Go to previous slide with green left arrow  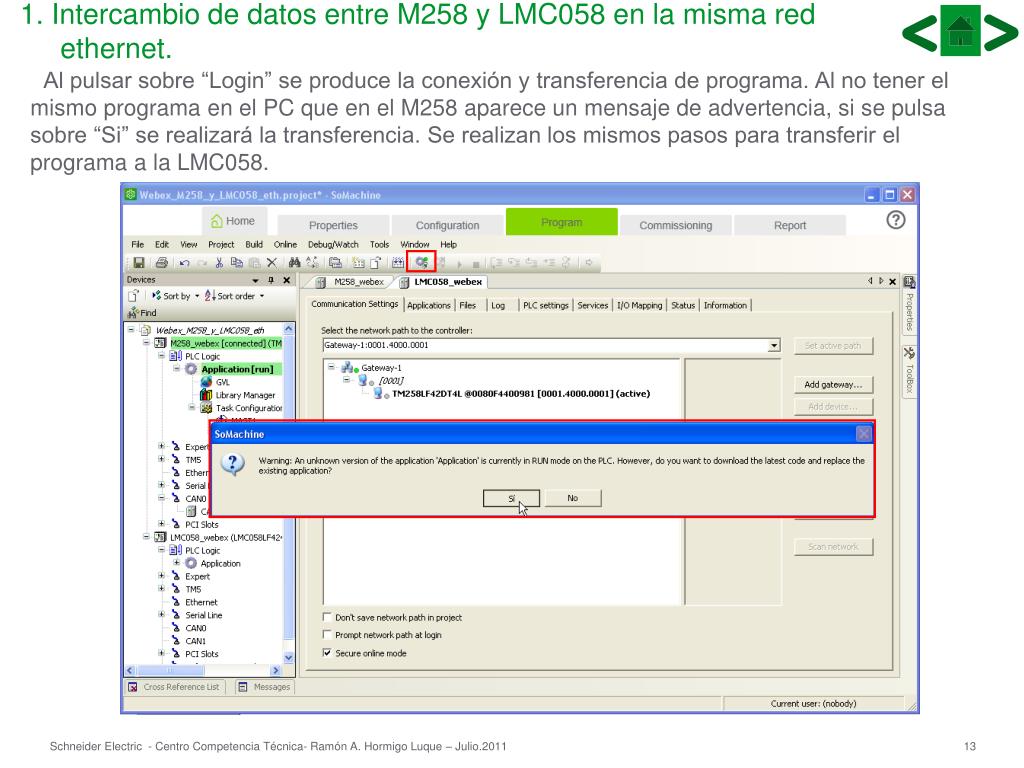coord(920,33)
